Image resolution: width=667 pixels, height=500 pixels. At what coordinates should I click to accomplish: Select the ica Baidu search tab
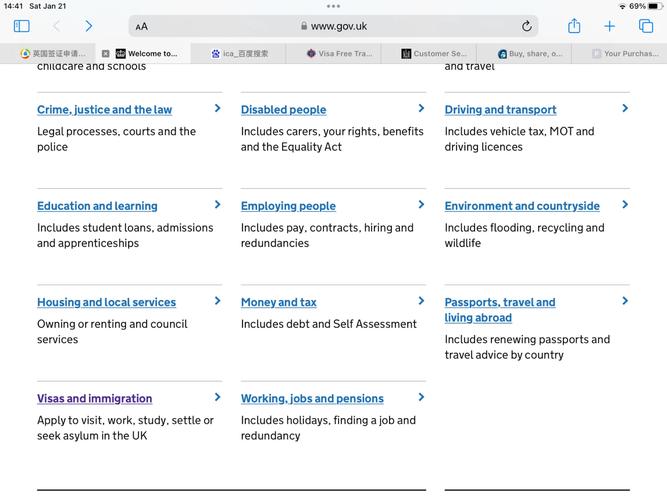click(240, 54)
